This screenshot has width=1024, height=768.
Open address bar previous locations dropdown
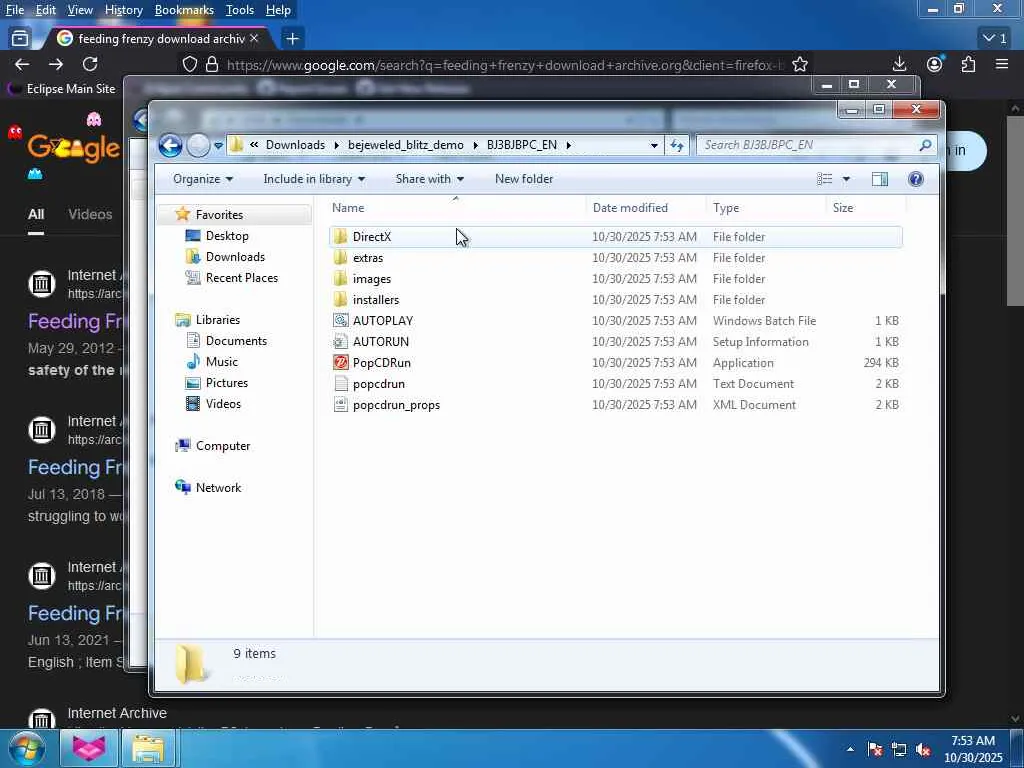click(654, 145)
